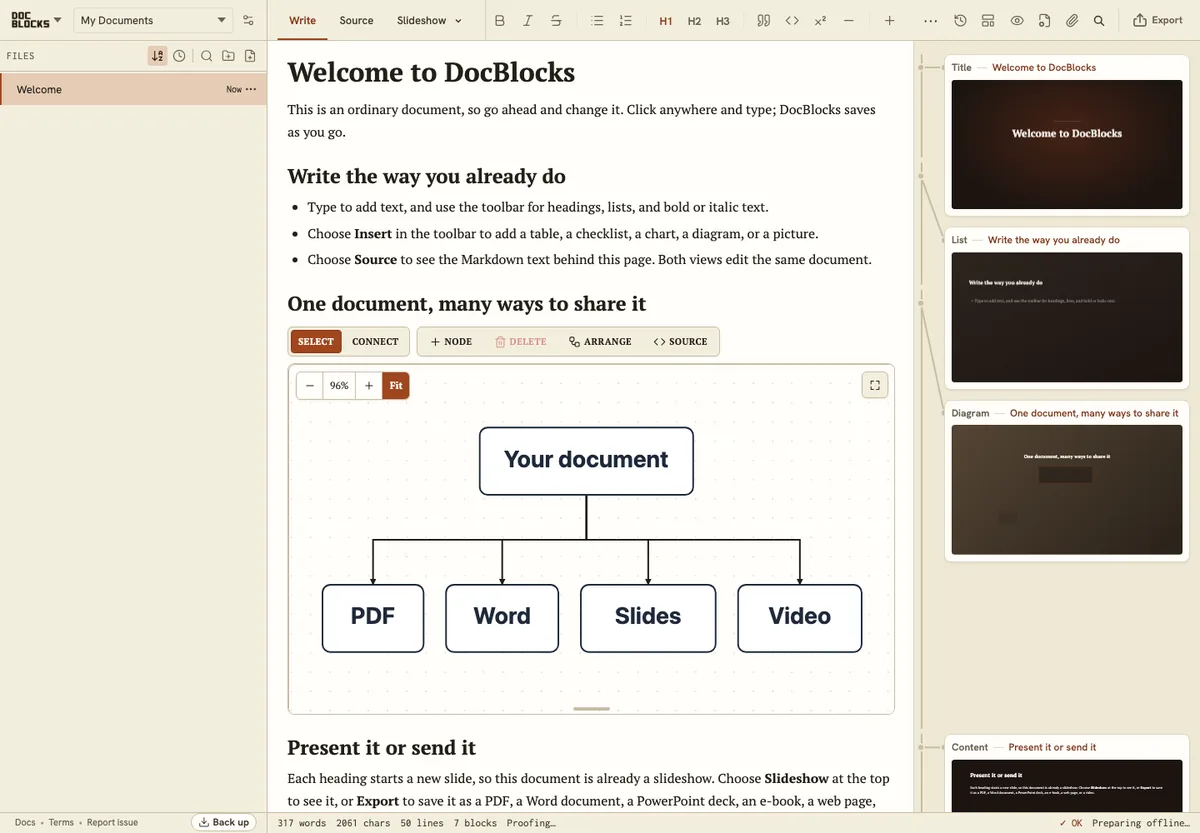Open the more options ellipsis in toolbar
Screen dimensions: 1200x833
(x=931, y=20)
